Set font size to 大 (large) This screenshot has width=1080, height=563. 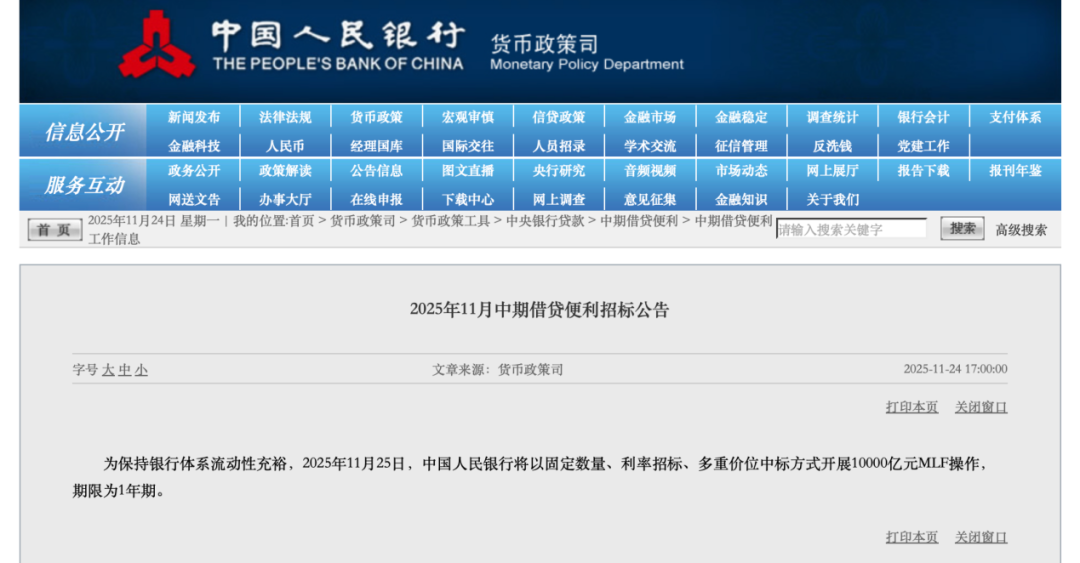pos(108,370)
